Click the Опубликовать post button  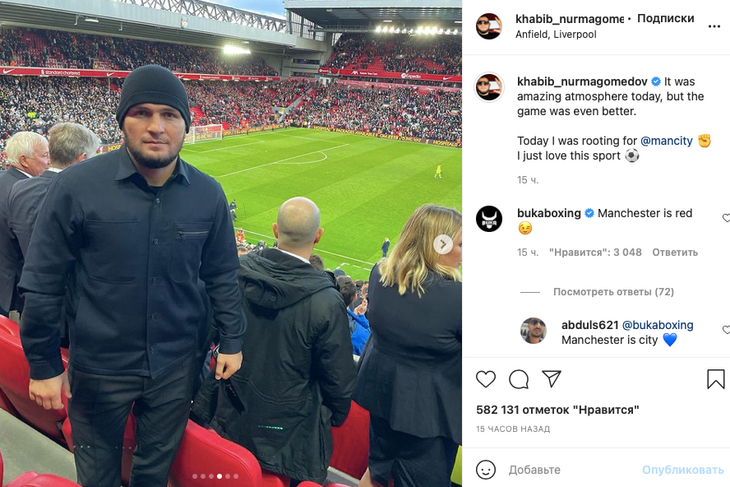tap(683, 470)
